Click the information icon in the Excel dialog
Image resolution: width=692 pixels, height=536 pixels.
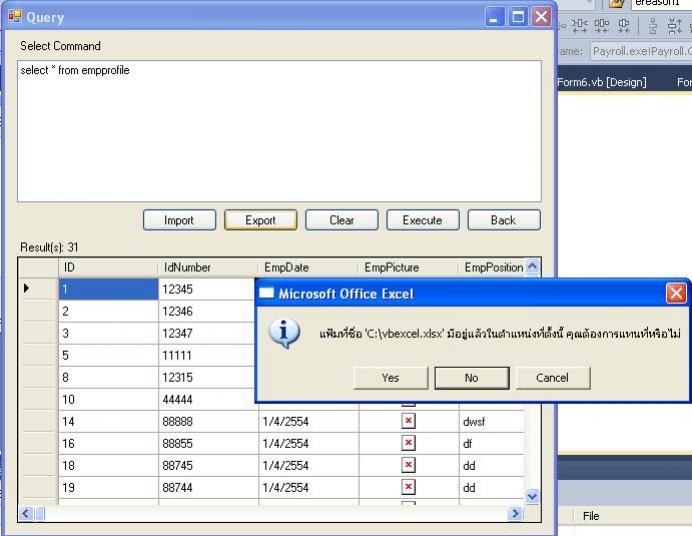pos(283,333)
